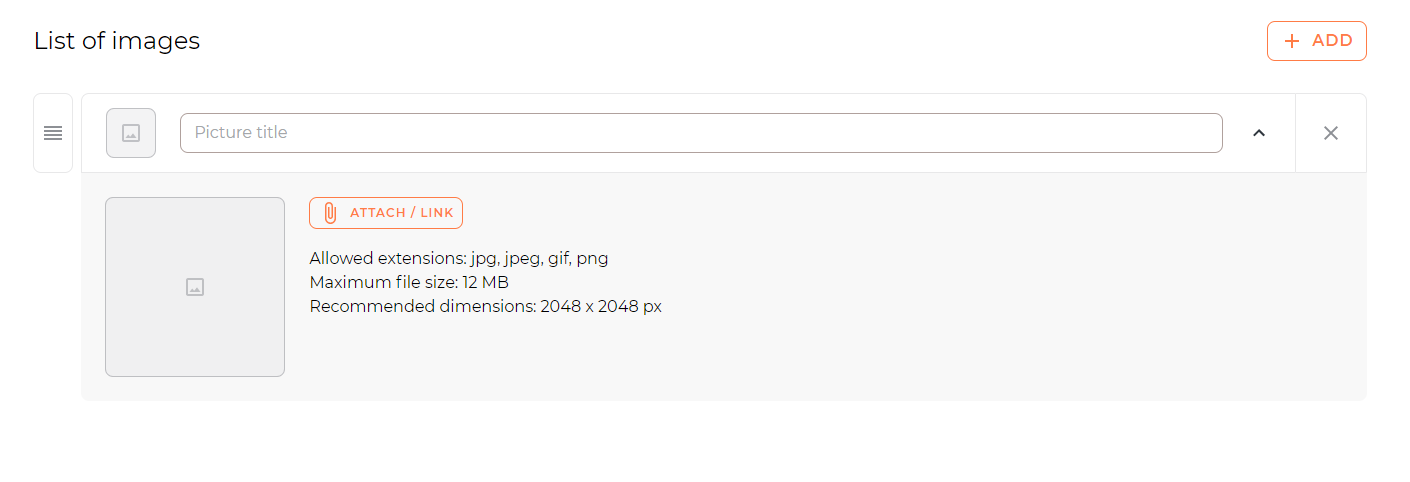
Task: Click the image icon inside header thumbnail
Action: click(131, 133)
